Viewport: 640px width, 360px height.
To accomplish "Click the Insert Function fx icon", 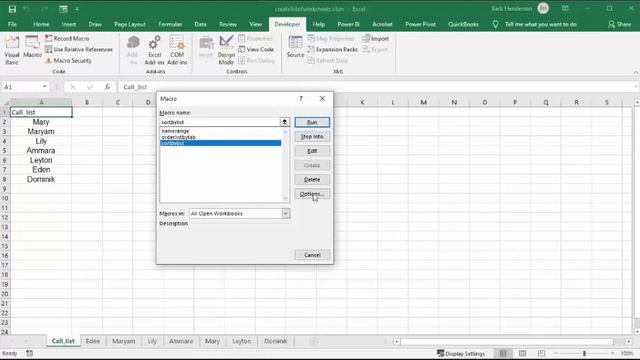I will 107,87.
